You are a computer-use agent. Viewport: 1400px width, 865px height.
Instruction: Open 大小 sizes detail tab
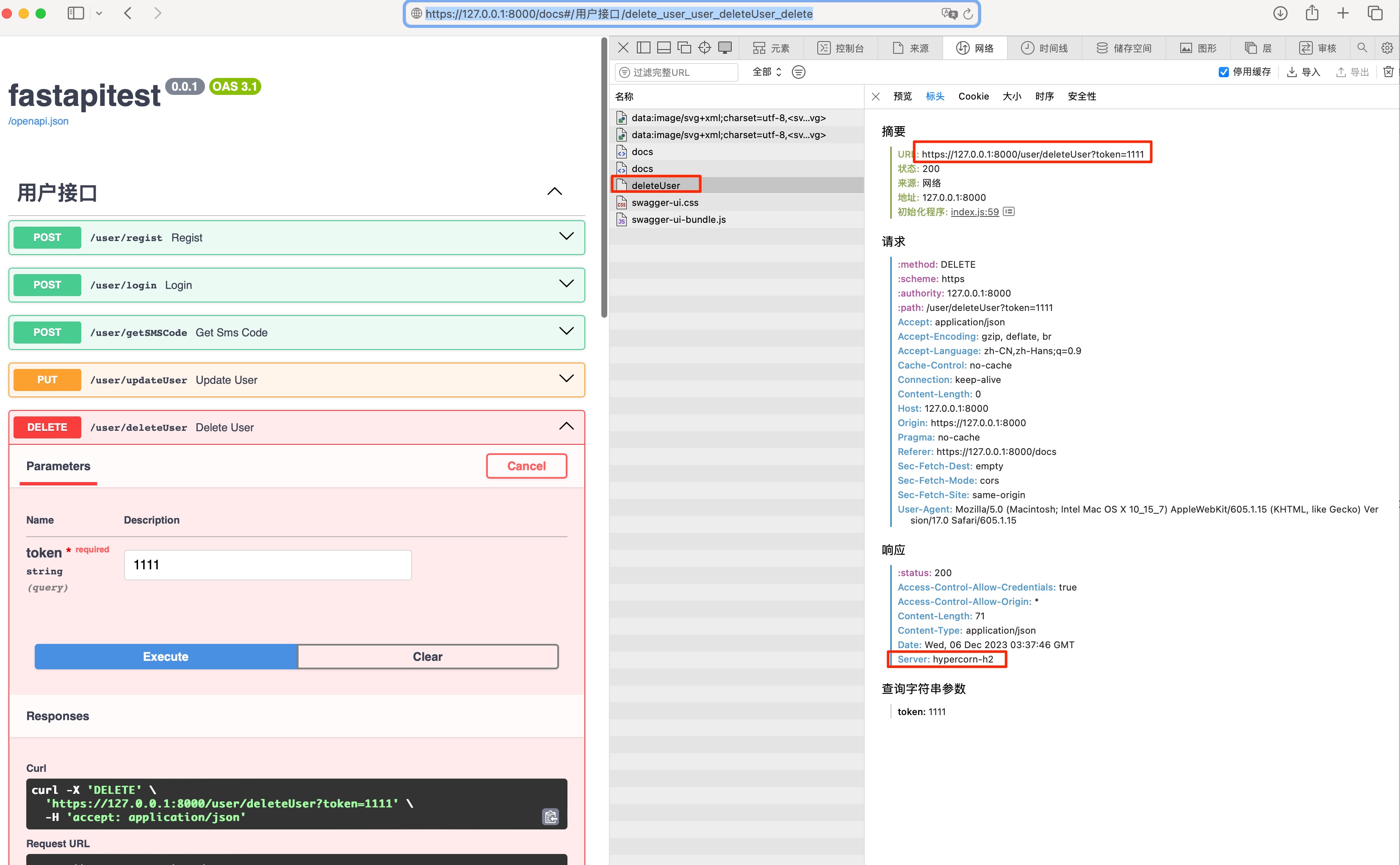[1012, 97]
